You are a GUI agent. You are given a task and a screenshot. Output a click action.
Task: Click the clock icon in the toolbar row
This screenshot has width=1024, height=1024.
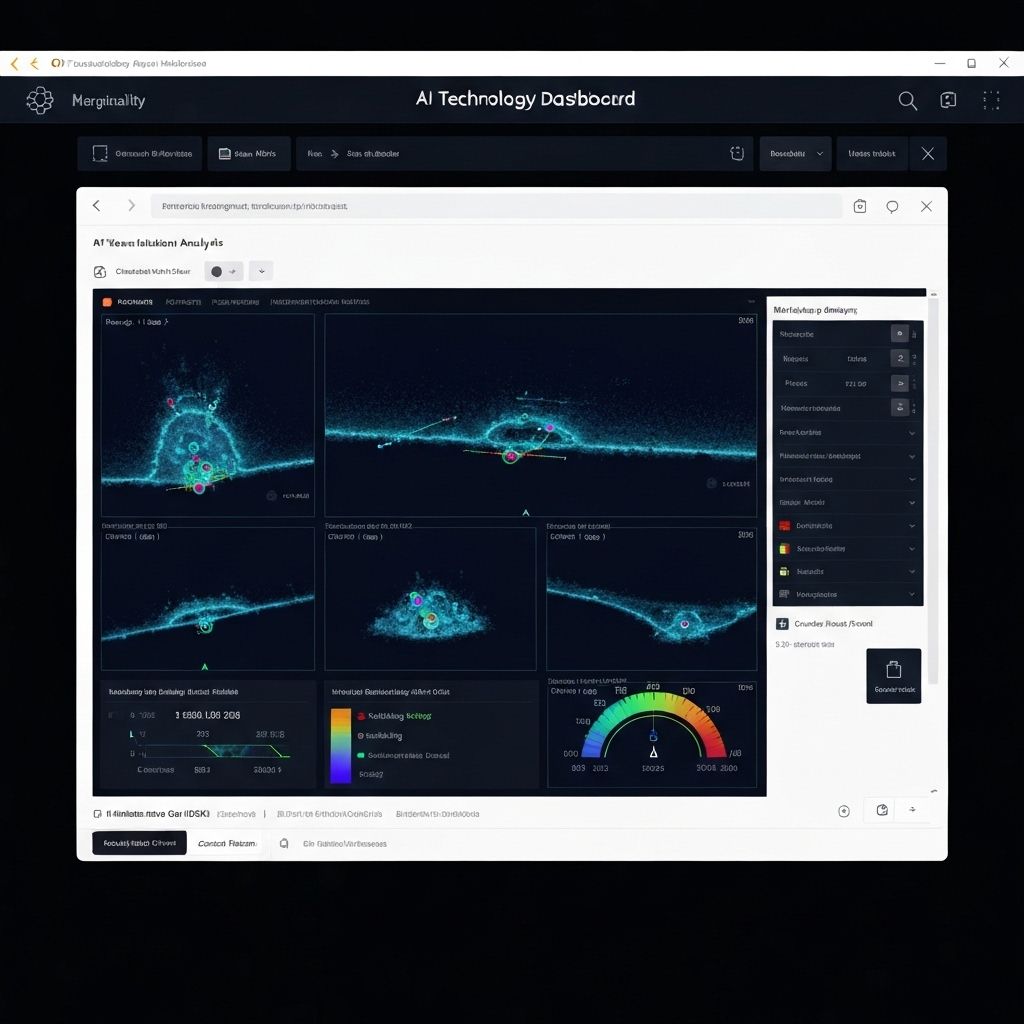(x=736, y=153)
